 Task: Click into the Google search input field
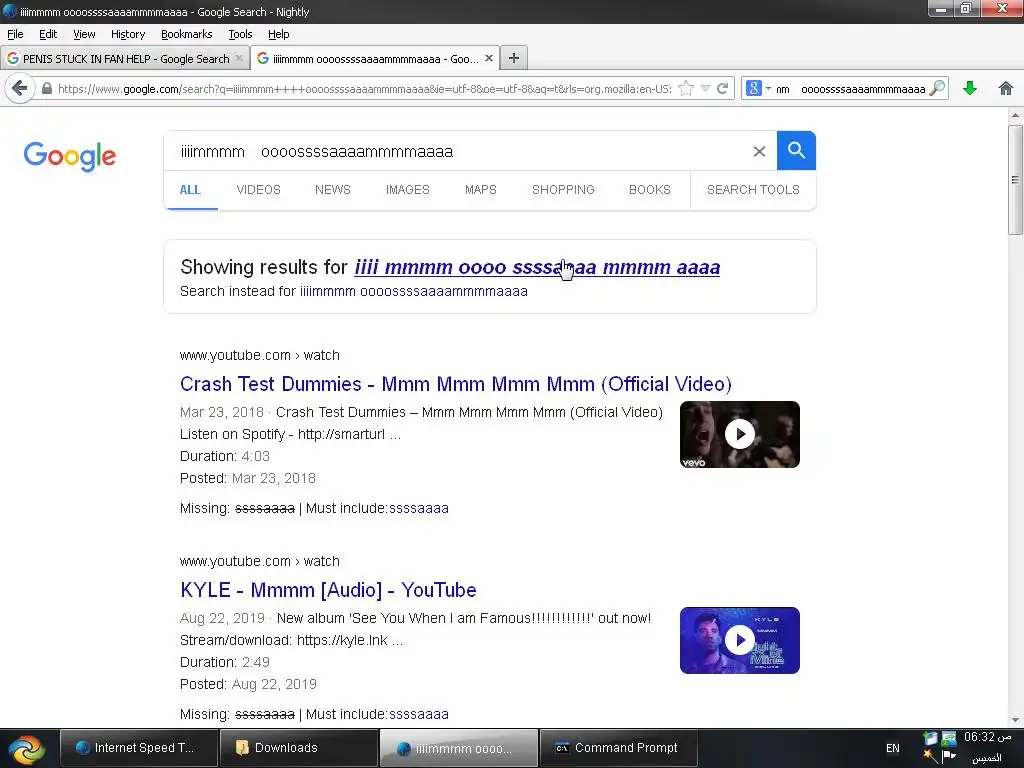[457, 152]
